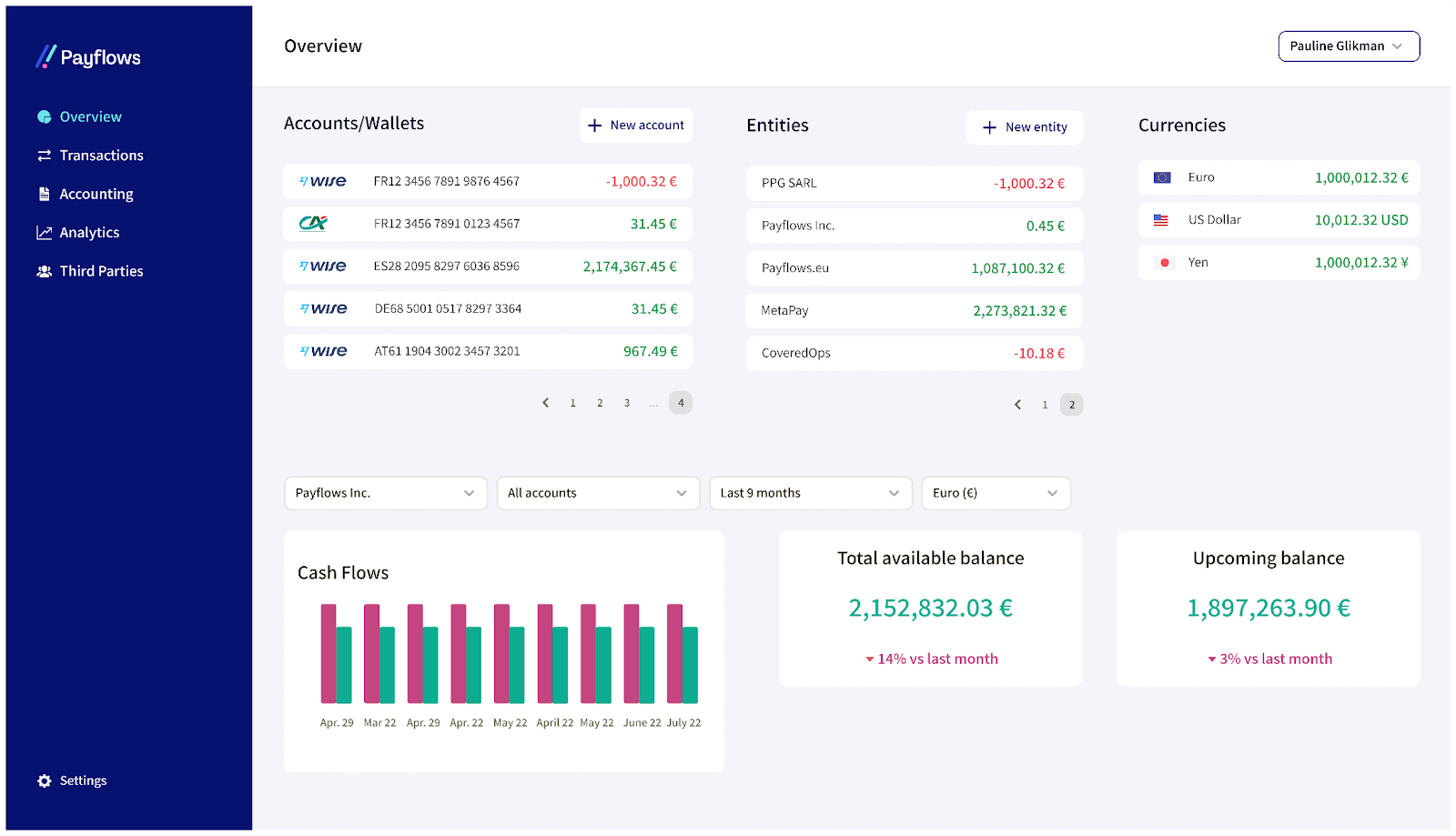This screenshot has height=836, width=1456.
Task: Open the PPG SARL entity
Action: (915, 183)
